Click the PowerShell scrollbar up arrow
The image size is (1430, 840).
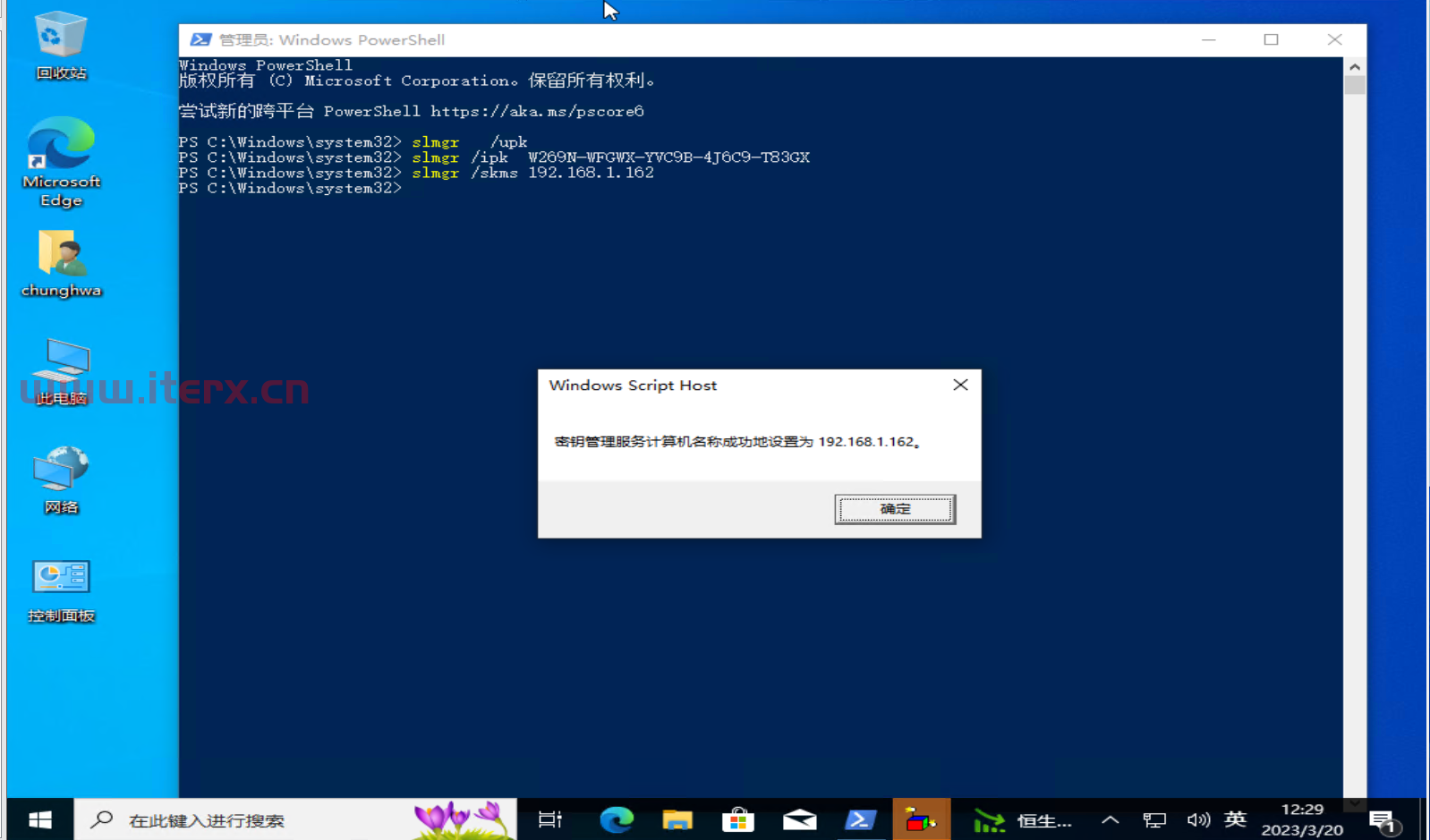1355,67
